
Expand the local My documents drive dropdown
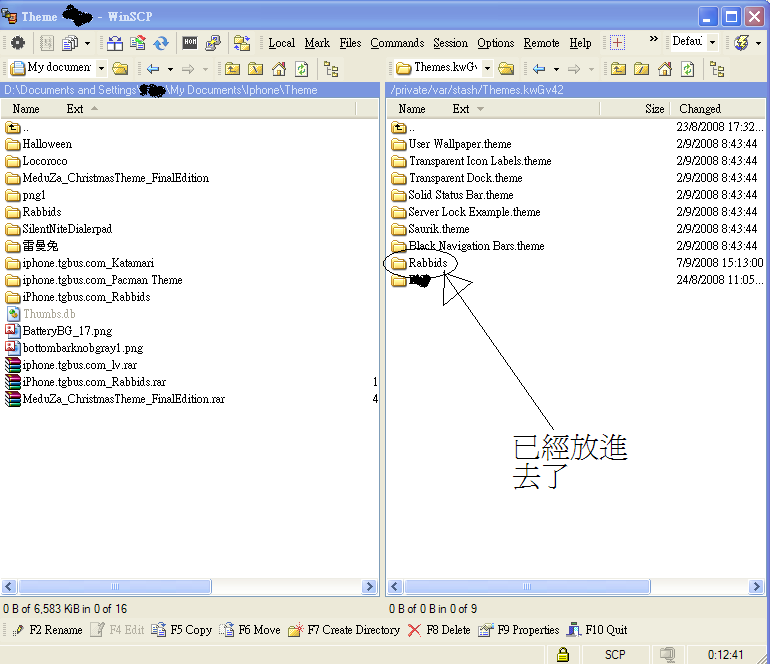click(100, 69)
